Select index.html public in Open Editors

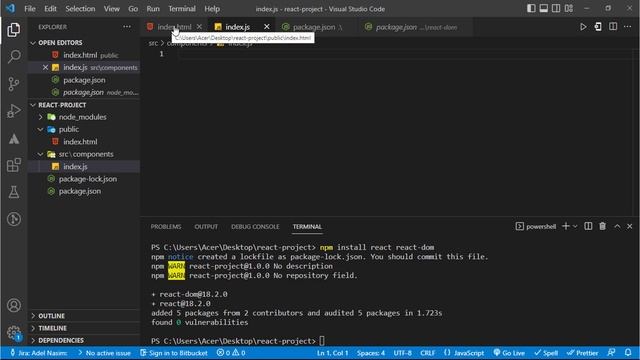coord(84,55)
